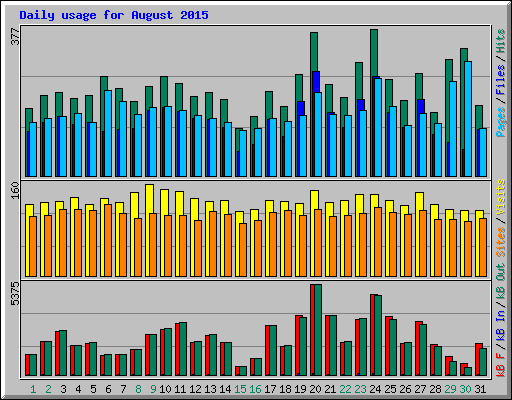Click day label 26 on the x-axis

click(x=405, y=389)
